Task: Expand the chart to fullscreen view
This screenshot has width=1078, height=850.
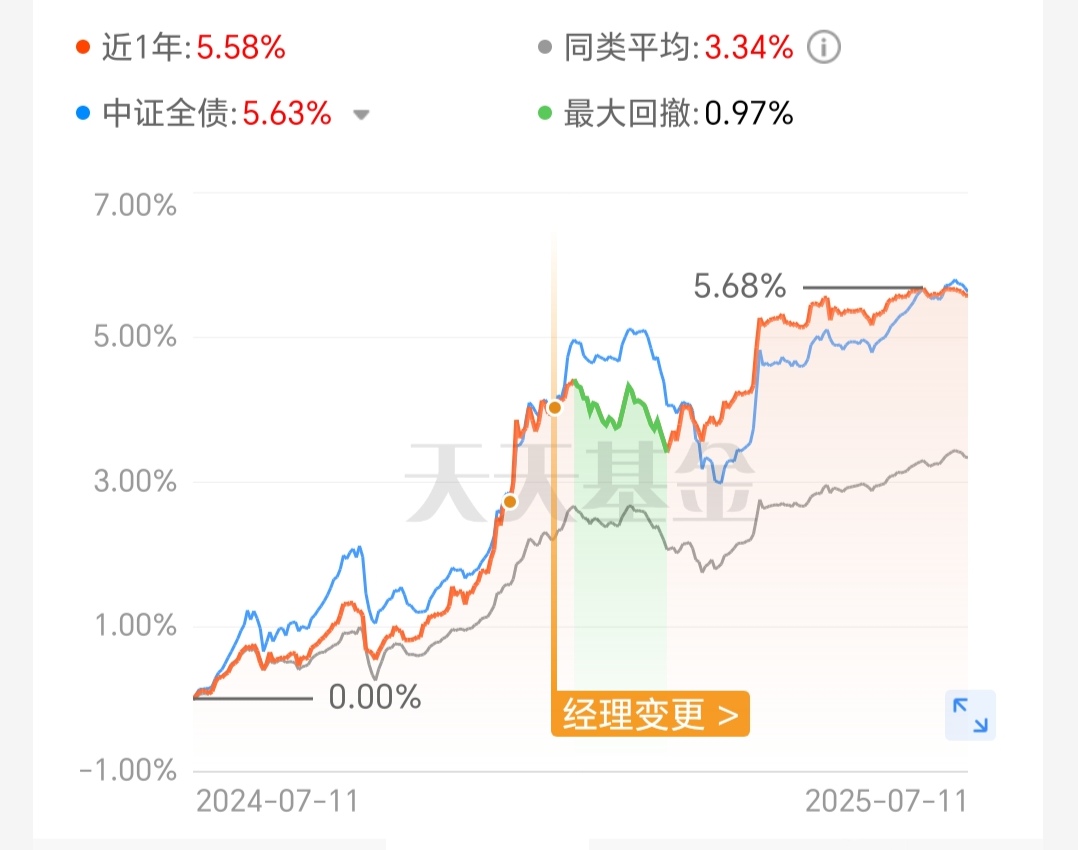Action: point(970,715)
